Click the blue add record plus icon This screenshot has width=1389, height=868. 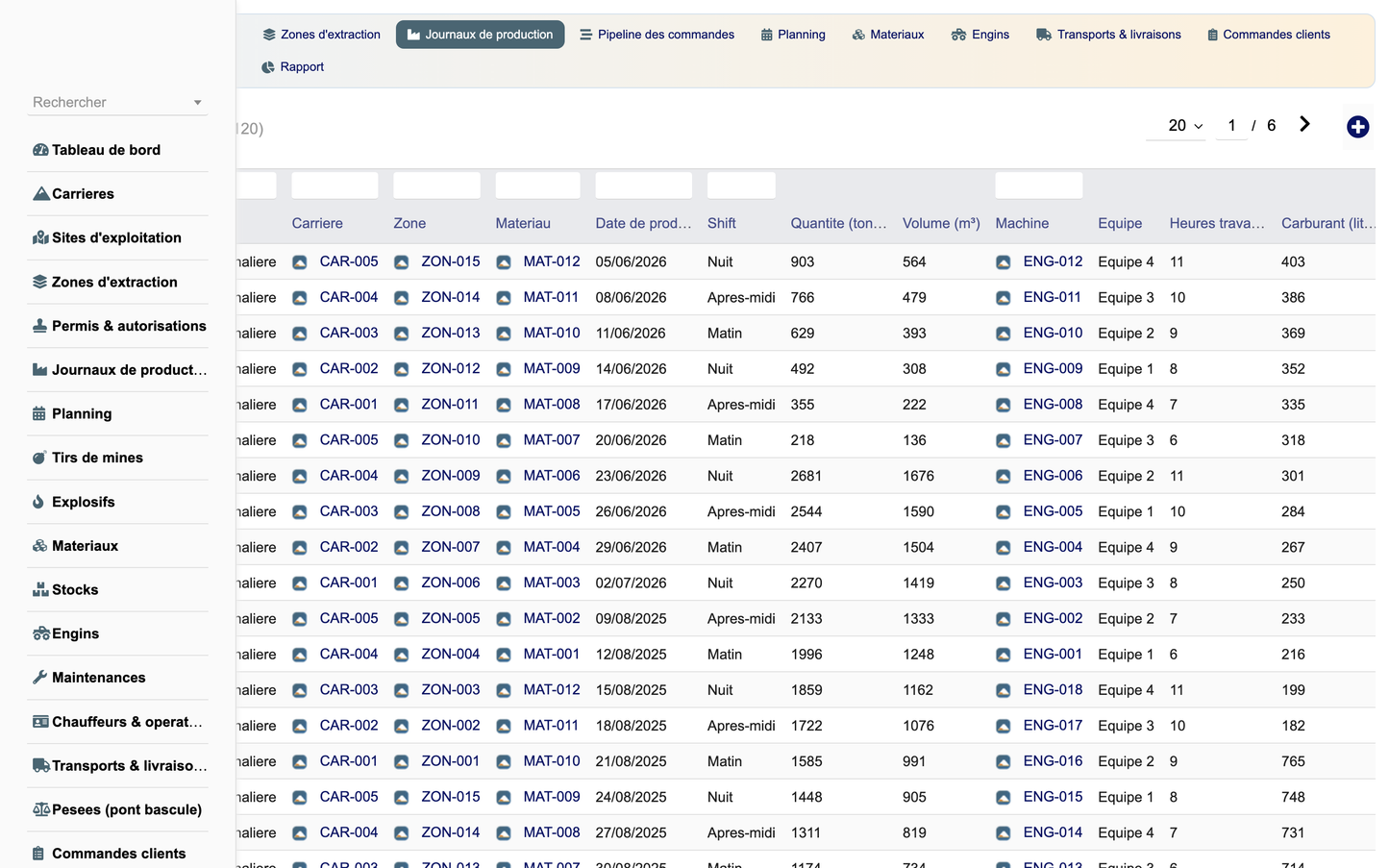(1357, 127)
